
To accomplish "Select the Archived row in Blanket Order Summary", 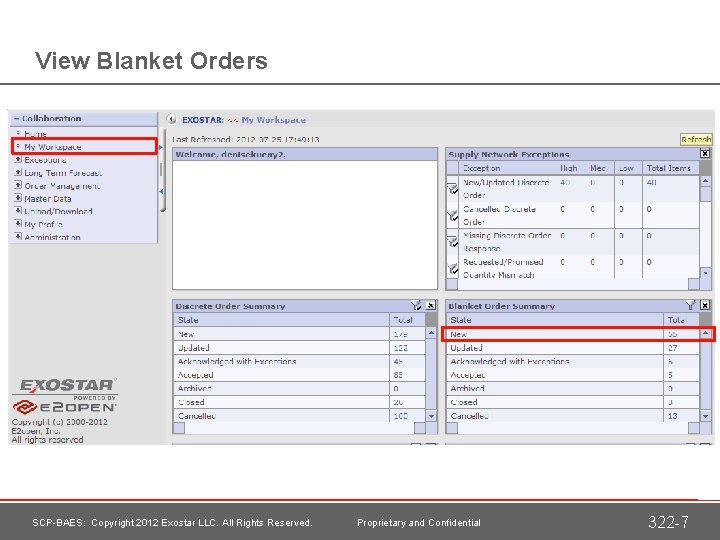I will pyautogui.click(x=572, y=388).
